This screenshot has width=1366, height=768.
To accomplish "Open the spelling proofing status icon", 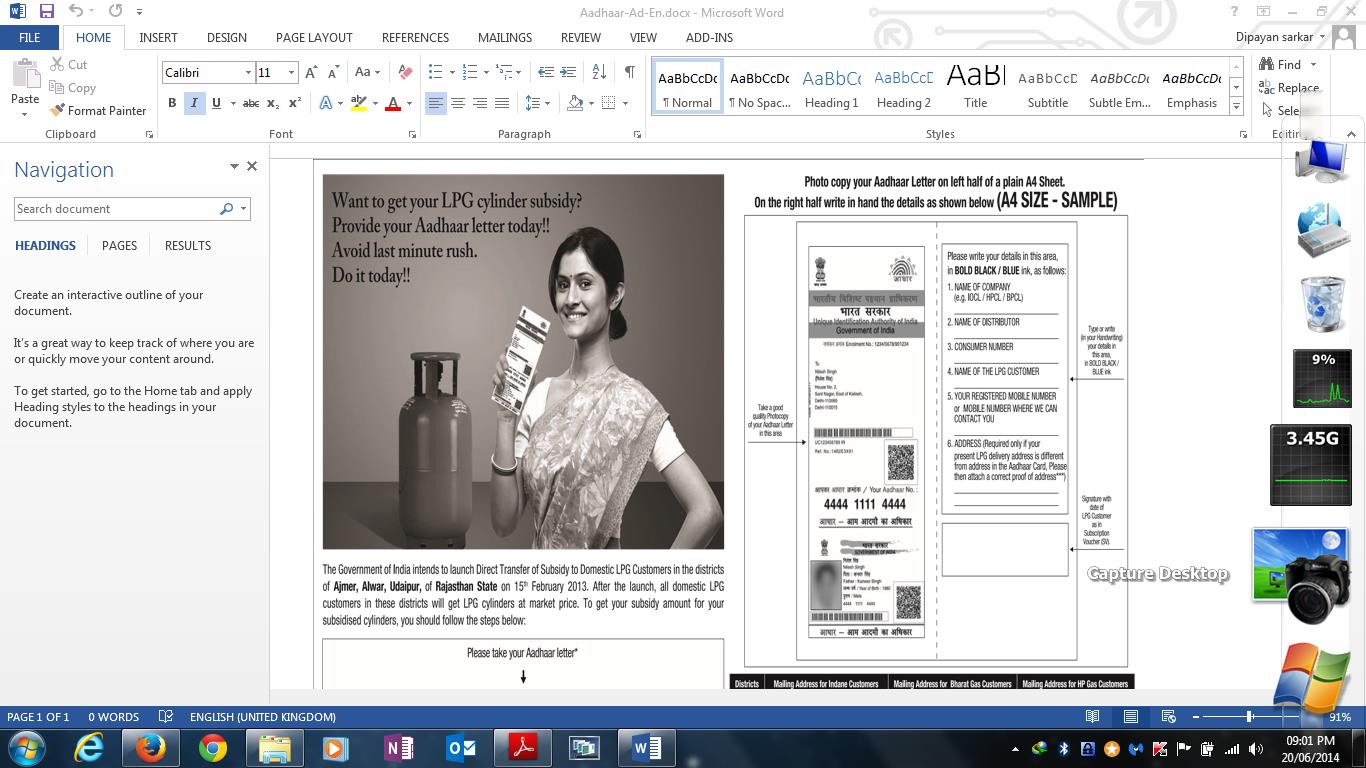I will (x=166, y=716).
